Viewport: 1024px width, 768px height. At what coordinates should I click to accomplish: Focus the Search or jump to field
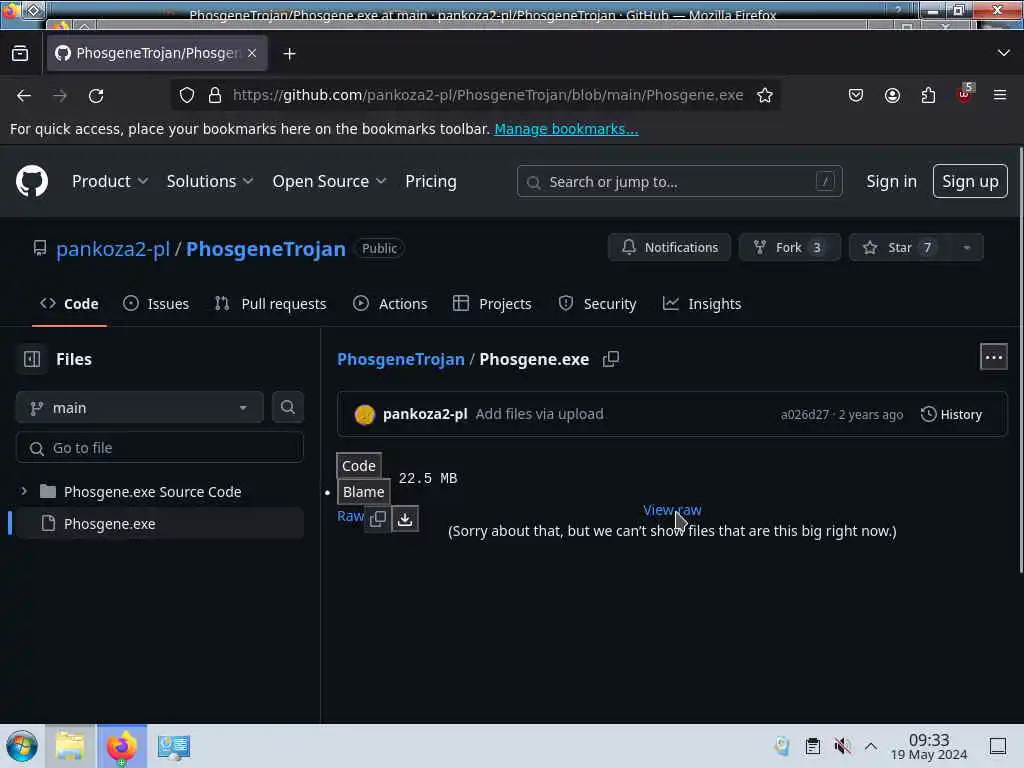tap(679, 182)
